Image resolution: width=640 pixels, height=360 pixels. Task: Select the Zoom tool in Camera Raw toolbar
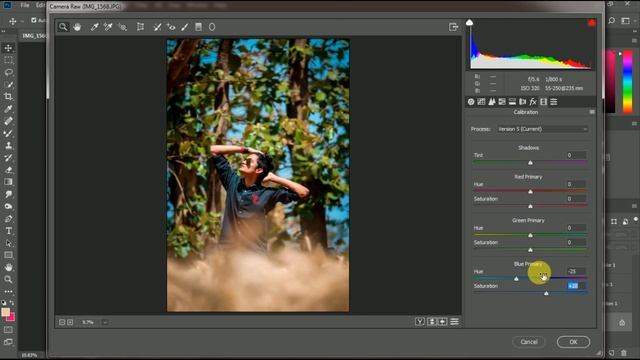(63, 27)
